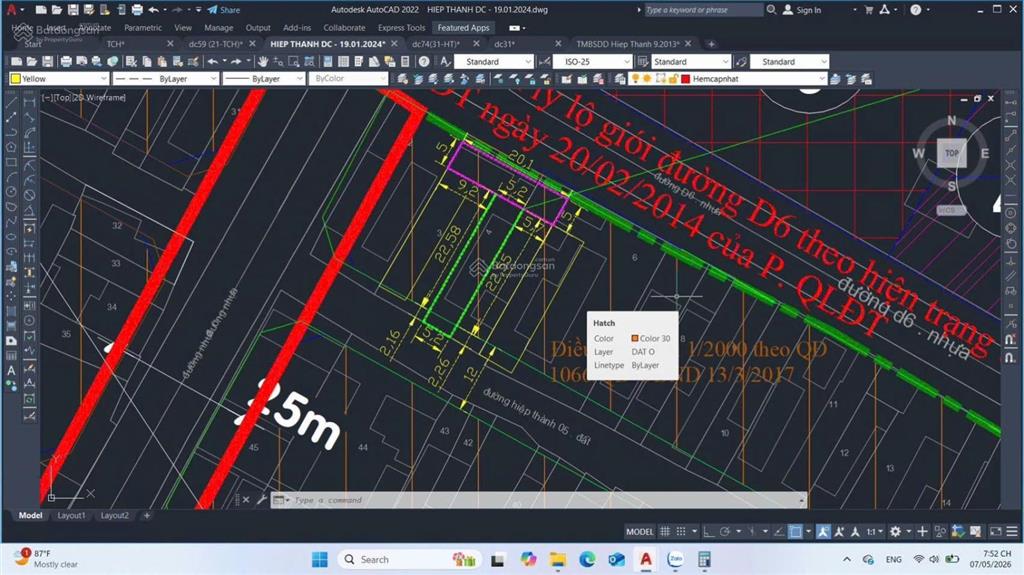Add a new drawing tab with the plus button

[x=711, y=44]
